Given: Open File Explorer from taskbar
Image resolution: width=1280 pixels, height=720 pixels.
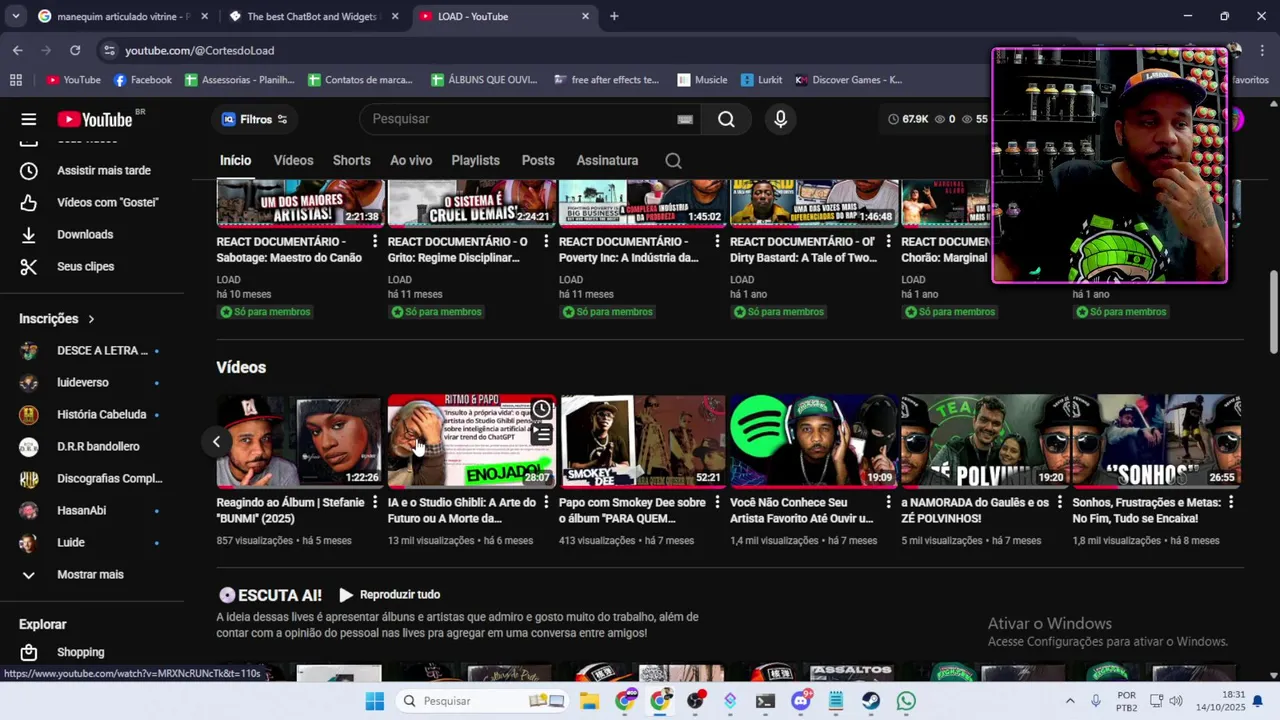Looking at the screenshot, I should [x=589, y=701].
